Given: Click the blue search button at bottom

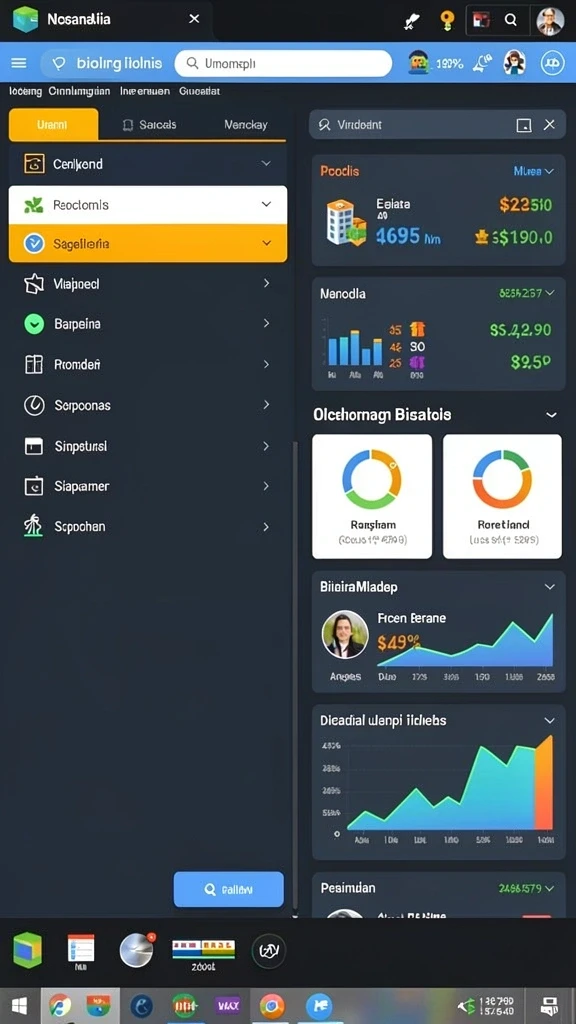Looking at the screenshot, I should point(229,889).
